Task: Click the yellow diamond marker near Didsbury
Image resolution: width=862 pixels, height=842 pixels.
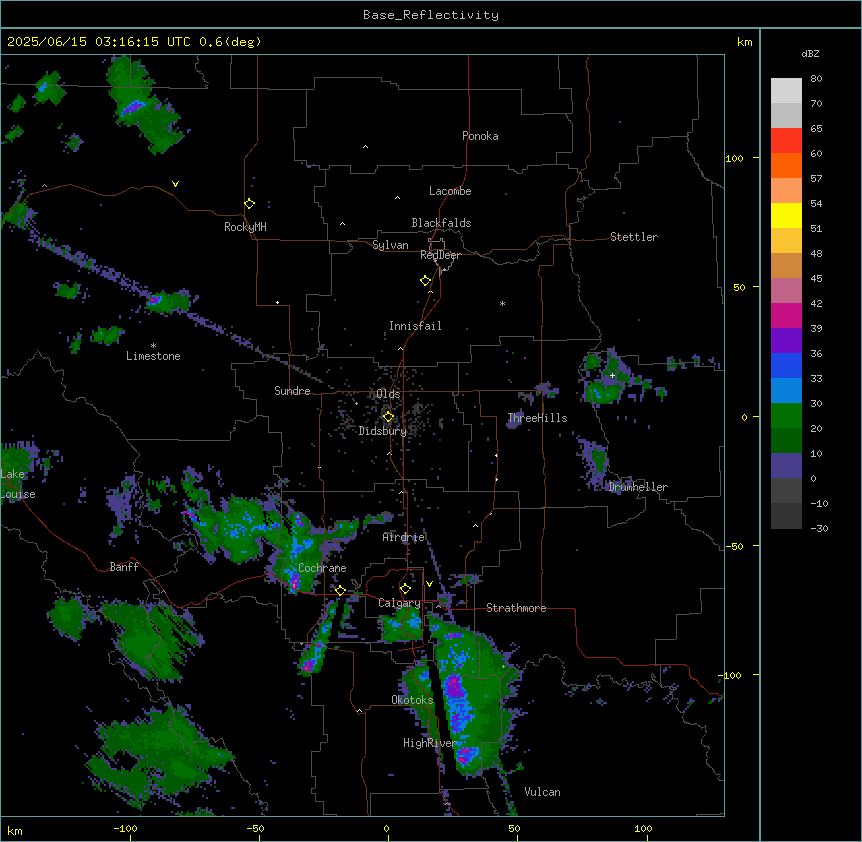Action: click(x=388, y=417)
